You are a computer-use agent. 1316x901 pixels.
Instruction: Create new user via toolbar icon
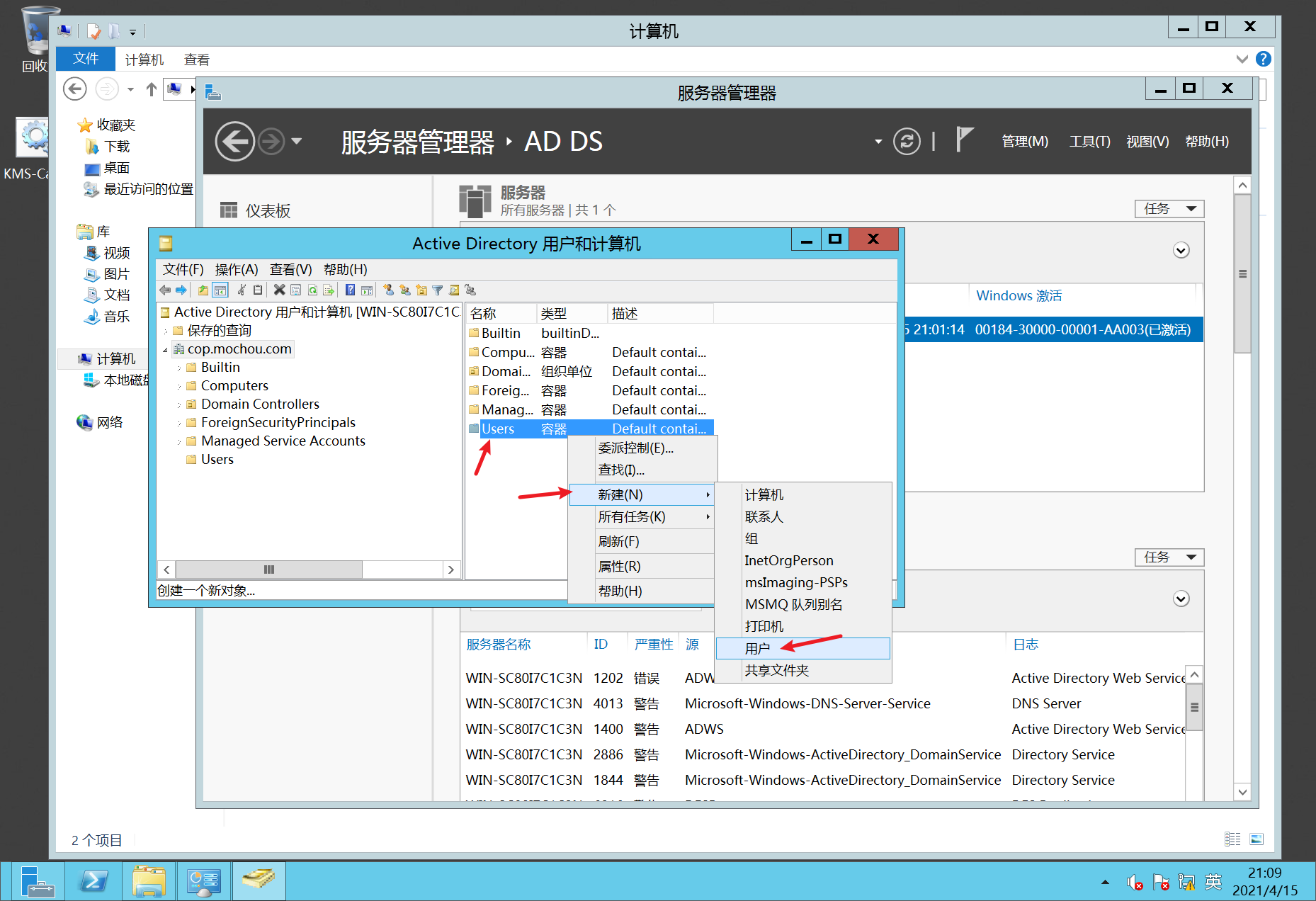coord(388,290)
